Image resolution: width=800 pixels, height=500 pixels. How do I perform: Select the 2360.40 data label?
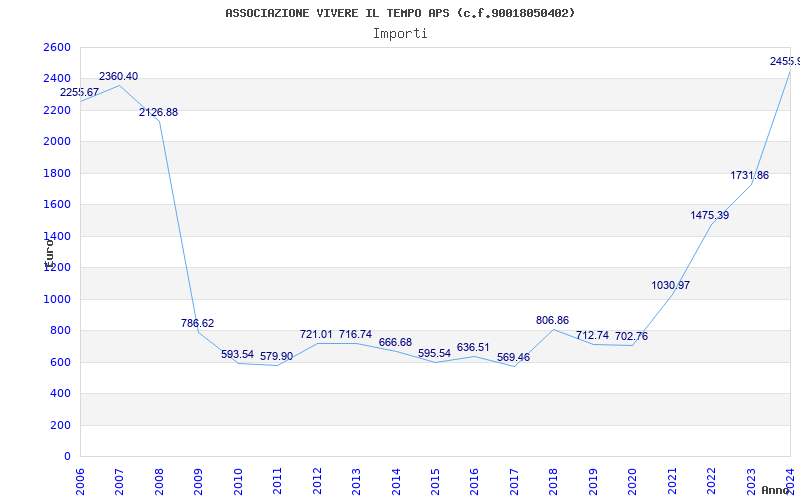click(118, 77)
